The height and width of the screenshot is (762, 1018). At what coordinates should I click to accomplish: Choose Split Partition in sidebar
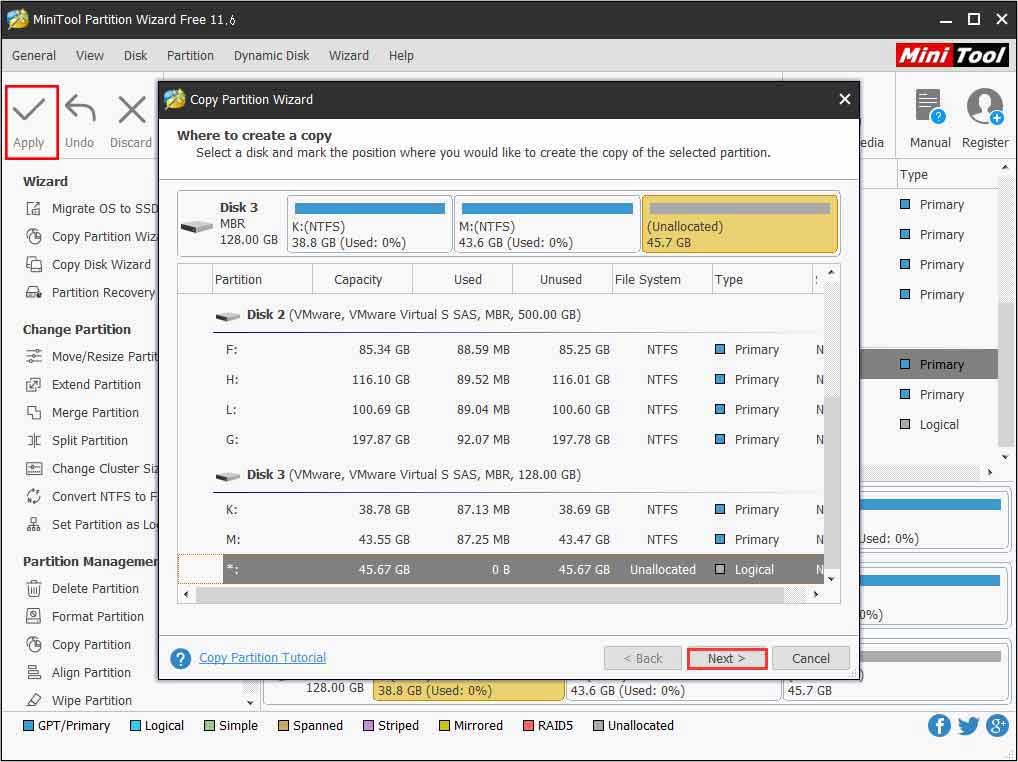[77, 440]
